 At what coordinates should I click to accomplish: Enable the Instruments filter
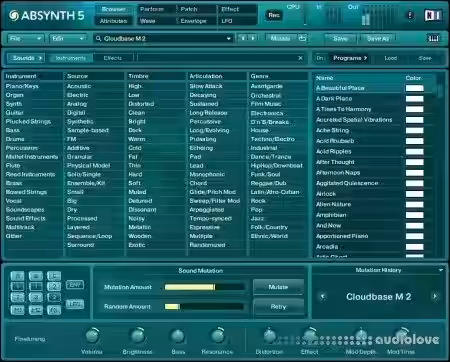click(70, 58)
